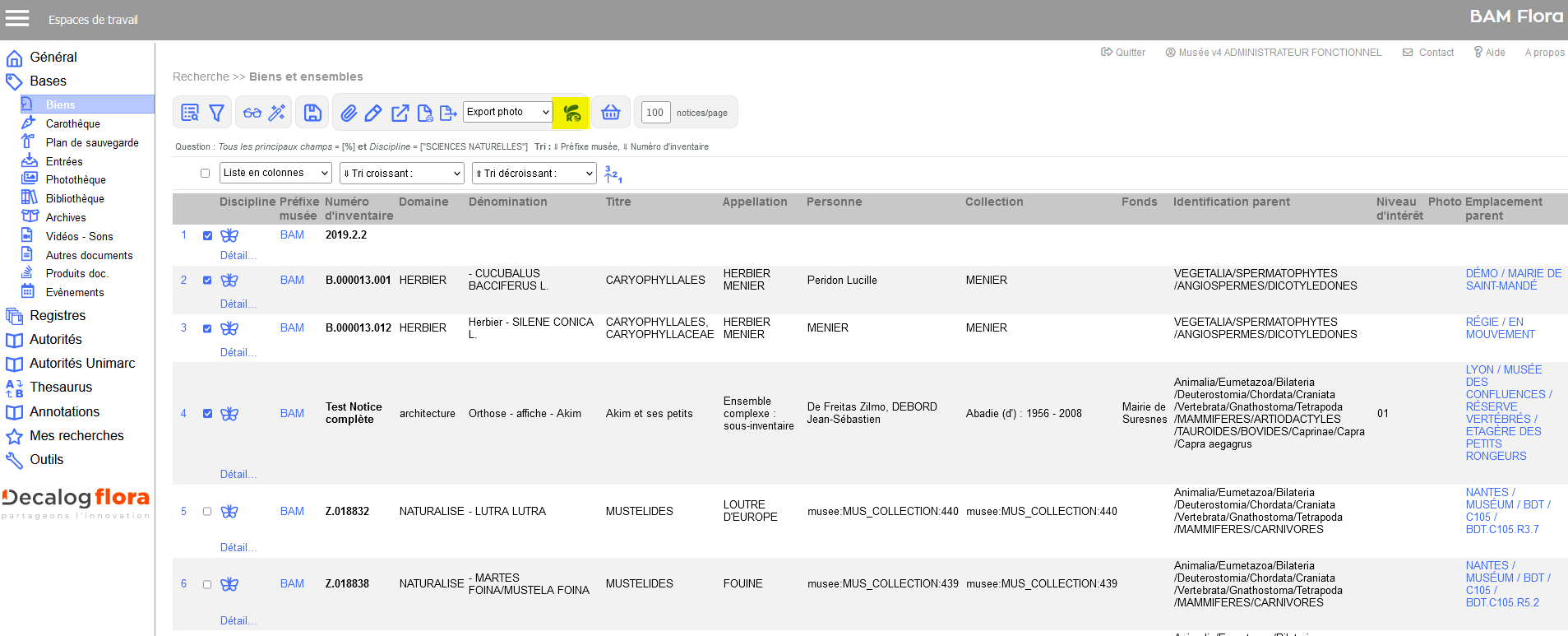
Task: Open Thesaurus in the sidebar menu
Action: (x=61, y=388)
